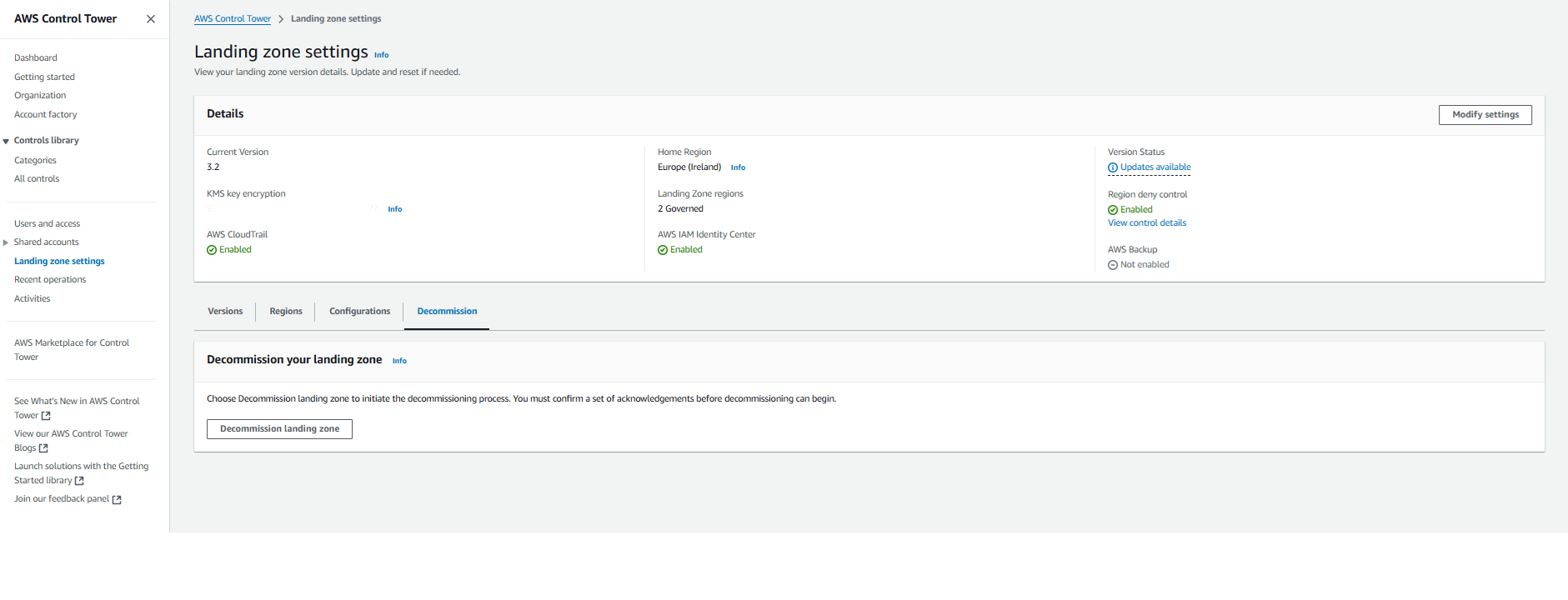Close the AWS Control Tower side panel

(x=151, y=18)
